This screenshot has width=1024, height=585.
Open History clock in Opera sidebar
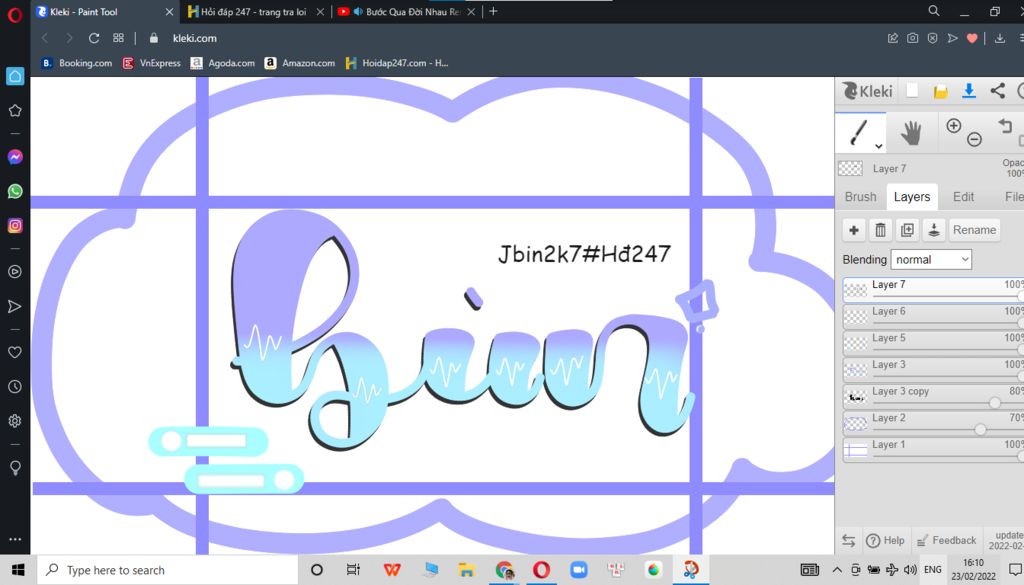click(15, 387)
